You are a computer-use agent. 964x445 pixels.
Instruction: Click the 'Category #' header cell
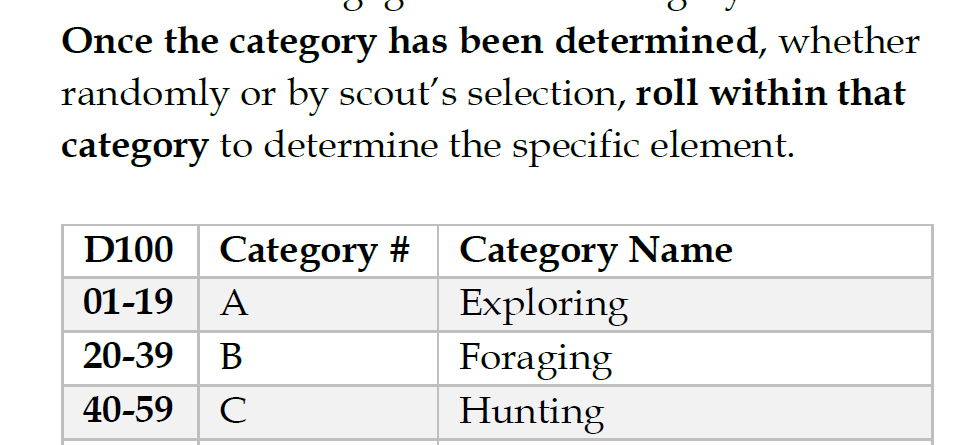click(x=314, y=250)
